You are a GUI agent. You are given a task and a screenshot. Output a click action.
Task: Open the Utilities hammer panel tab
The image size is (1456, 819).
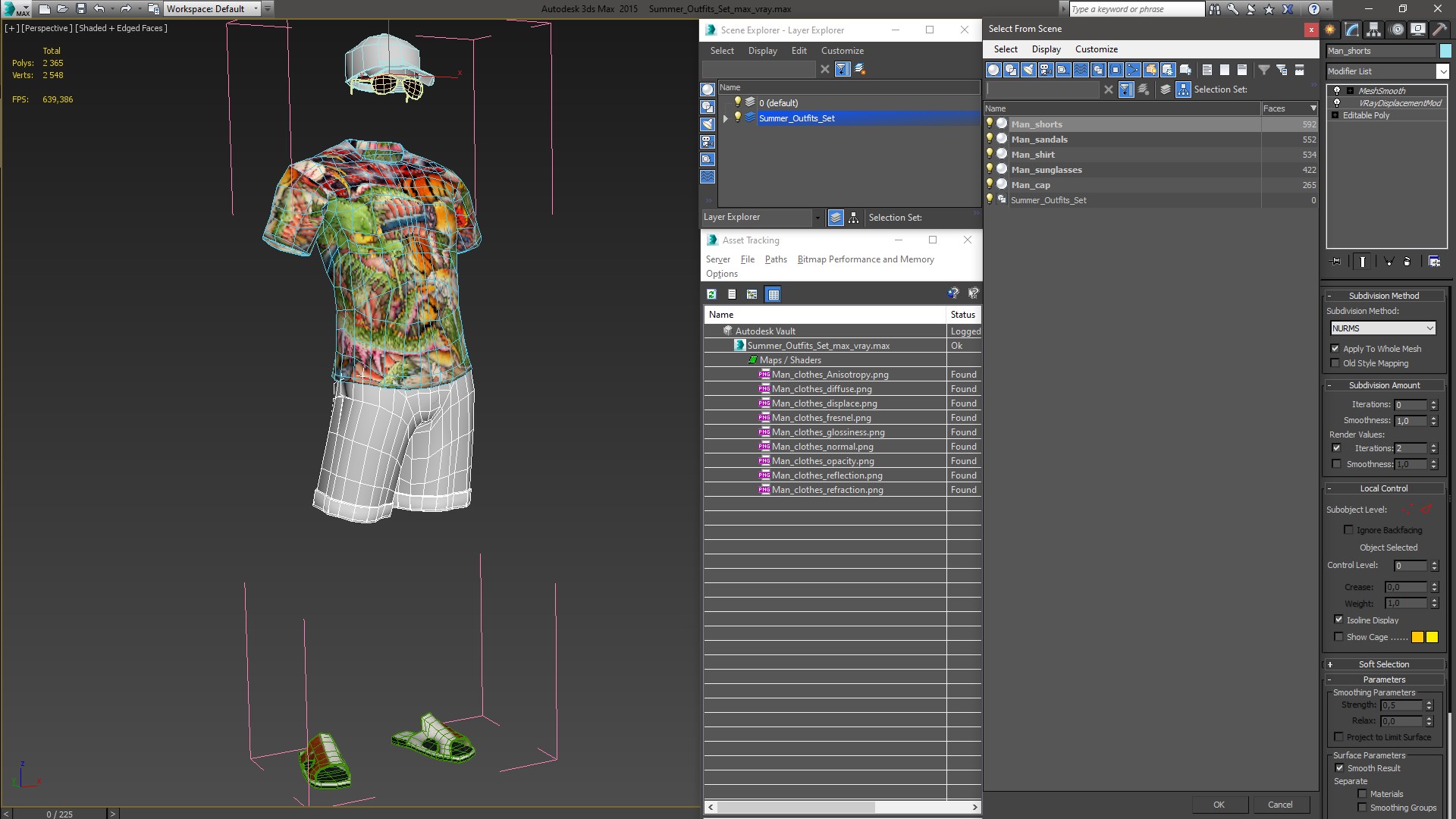tap(1439, 30)
